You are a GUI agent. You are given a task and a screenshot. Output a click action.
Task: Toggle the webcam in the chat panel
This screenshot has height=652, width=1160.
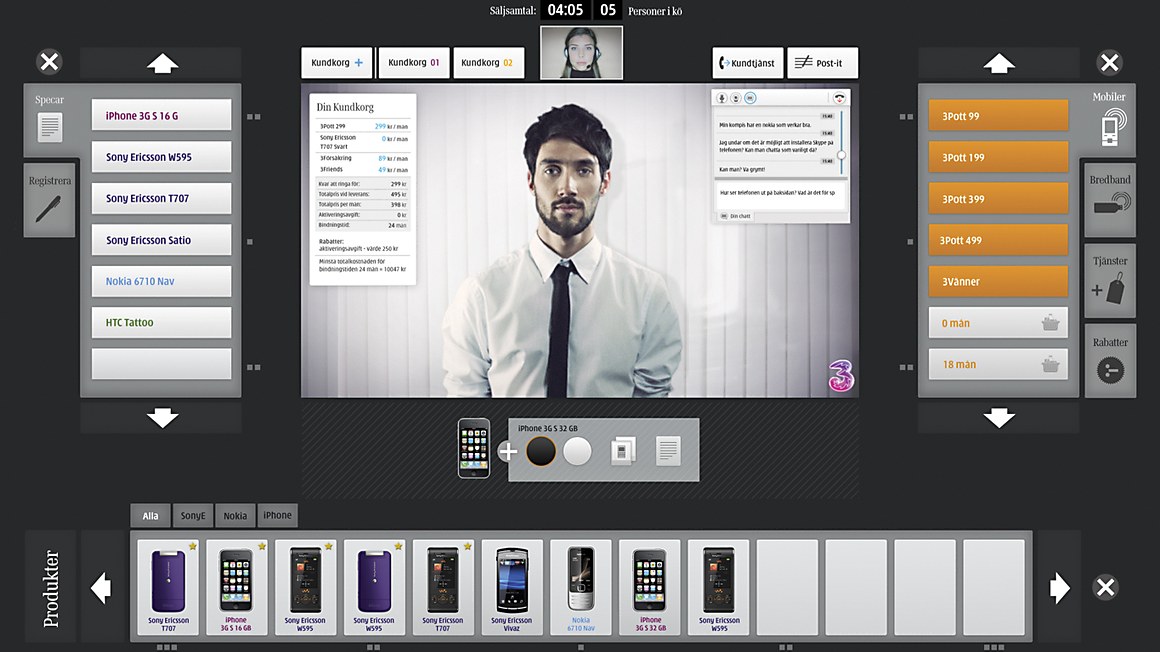coord(736,98)
